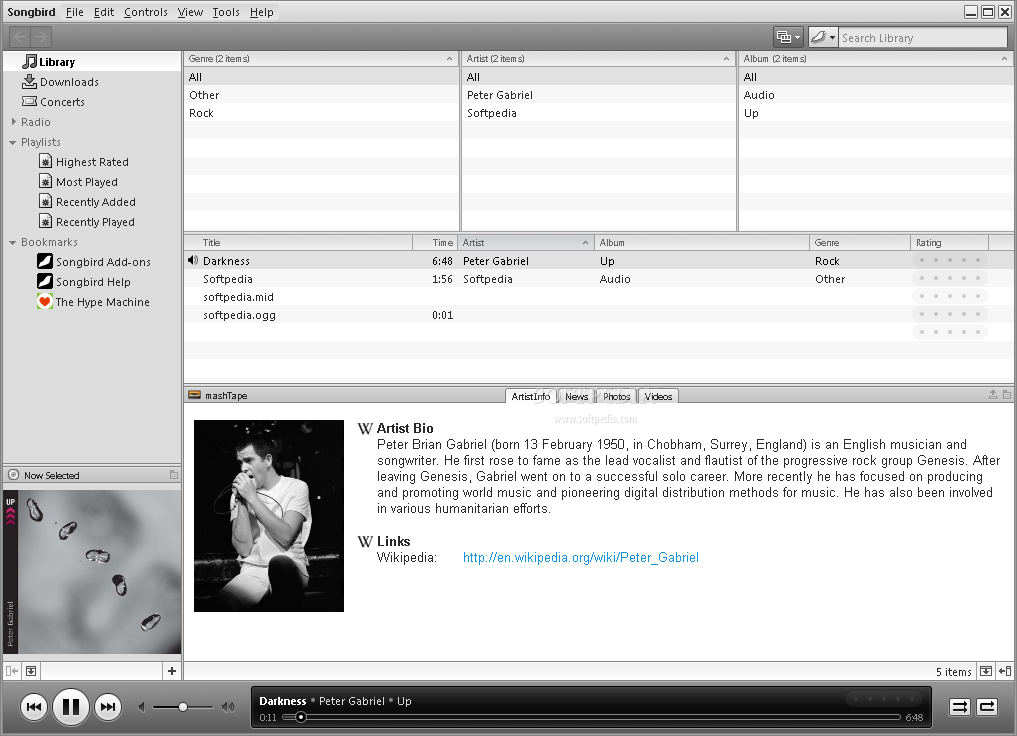The height and width of the screenshot is (736, 1017).
Task: Filter by genre Rock
Action: click(321, 113)
